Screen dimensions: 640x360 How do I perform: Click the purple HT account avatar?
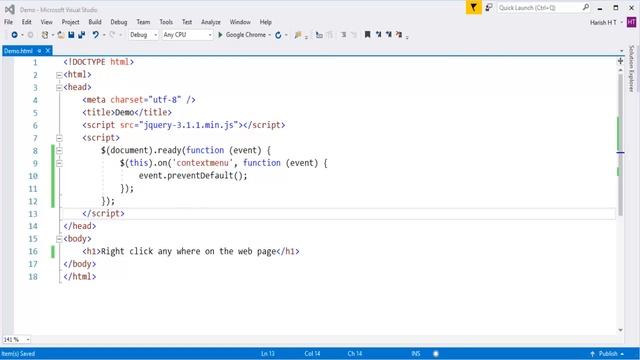[x=631, y=22]
